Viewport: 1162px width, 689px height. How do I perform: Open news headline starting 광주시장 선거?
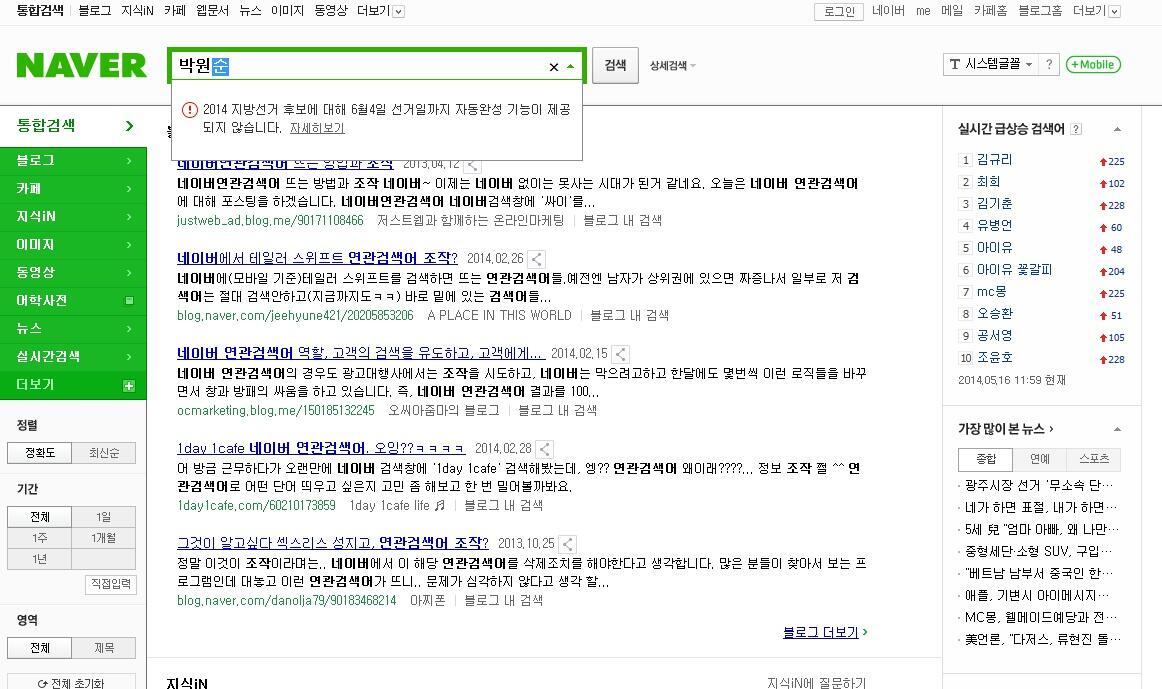pyautogui.click(x=1039, y=485)
